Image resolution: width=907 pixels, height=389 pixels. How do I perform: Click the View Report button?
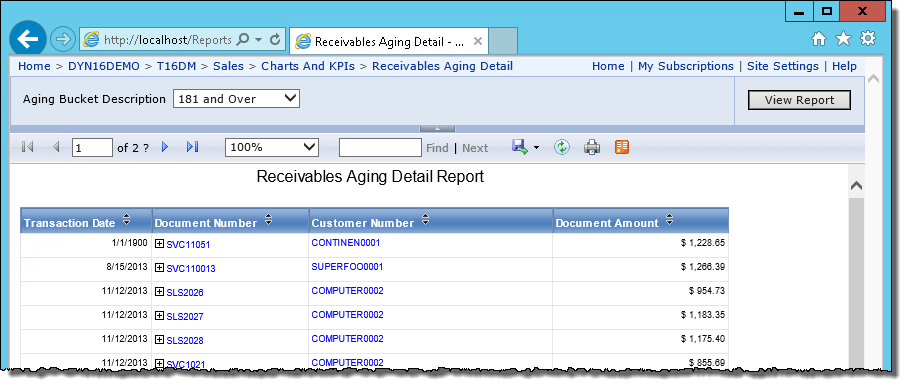tap(799, 100)
